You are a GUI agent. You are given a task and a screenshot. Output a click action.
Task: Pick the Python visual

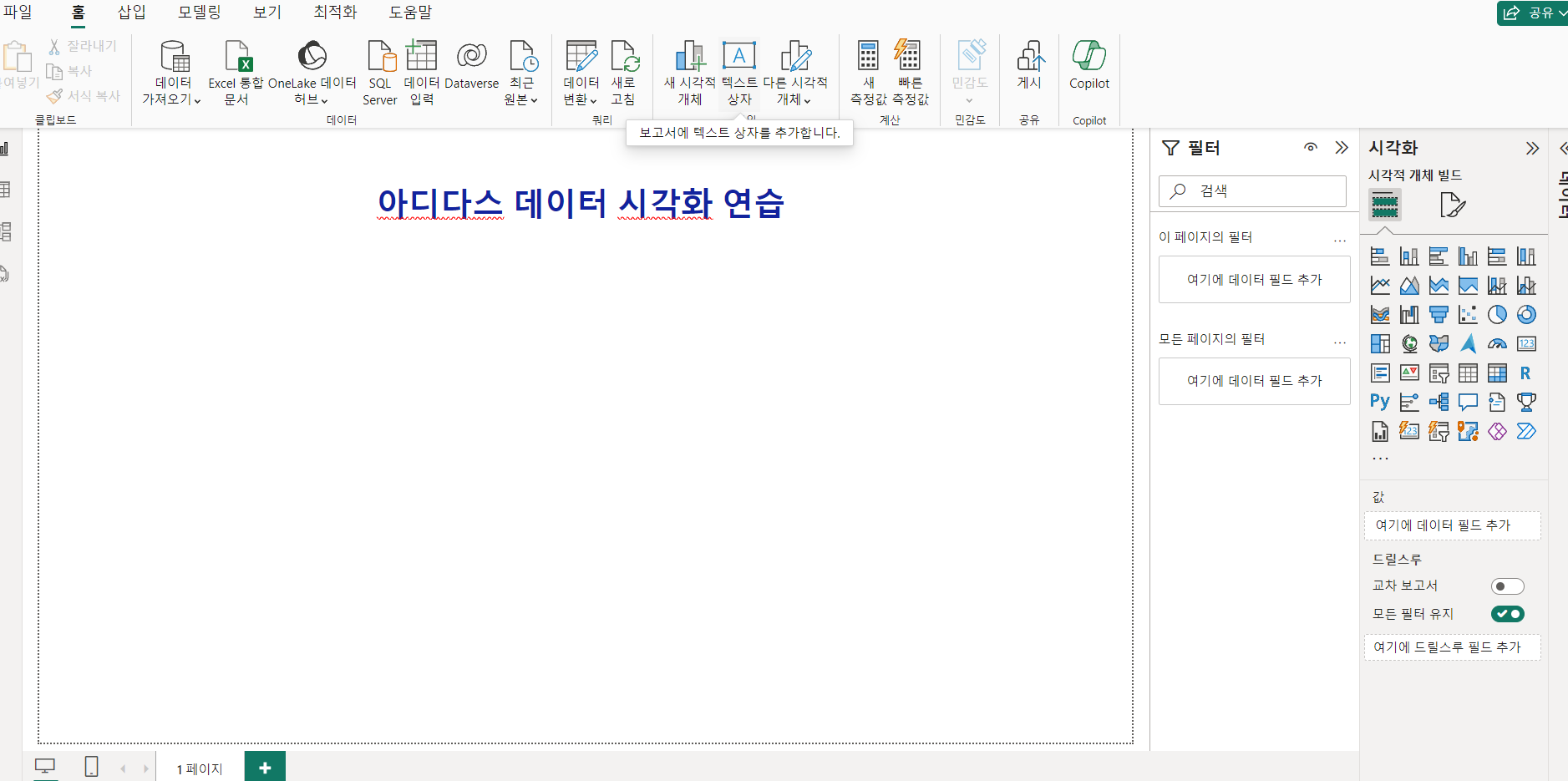click(1380, 403)
